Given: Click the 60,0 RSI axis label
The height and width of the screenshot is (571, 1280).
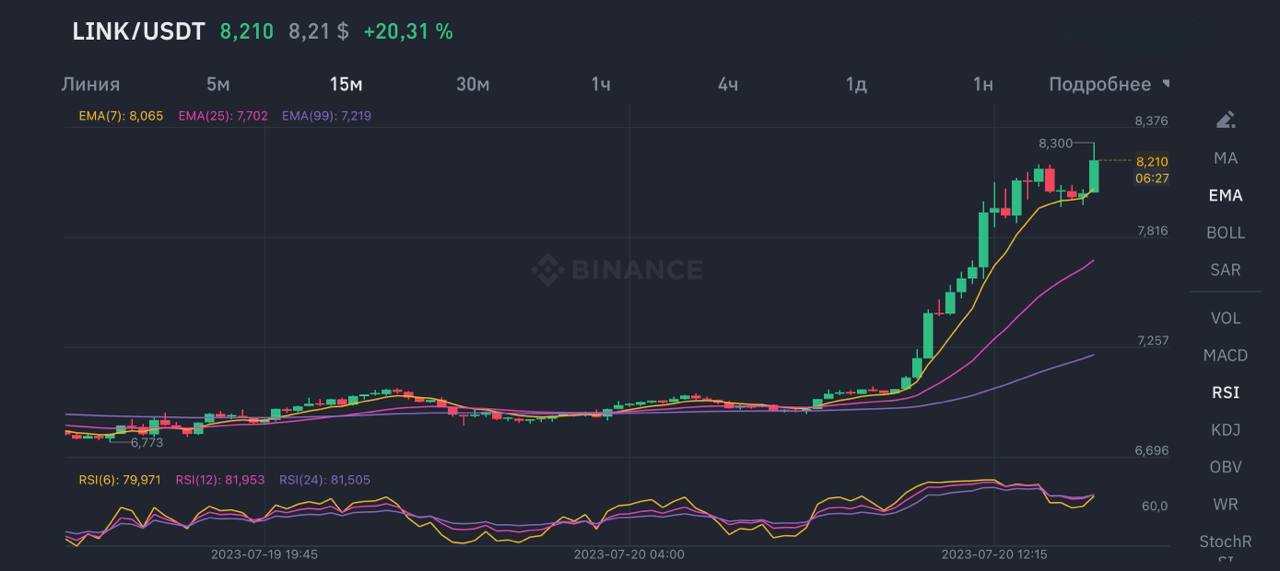Looking at the screenshot, I should pos(1154,506).
